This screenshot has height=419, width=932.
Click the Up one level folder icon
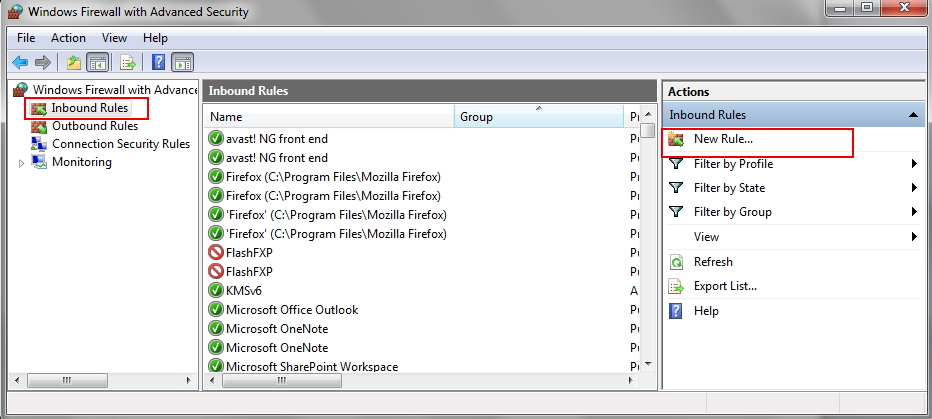pos(74,62)
